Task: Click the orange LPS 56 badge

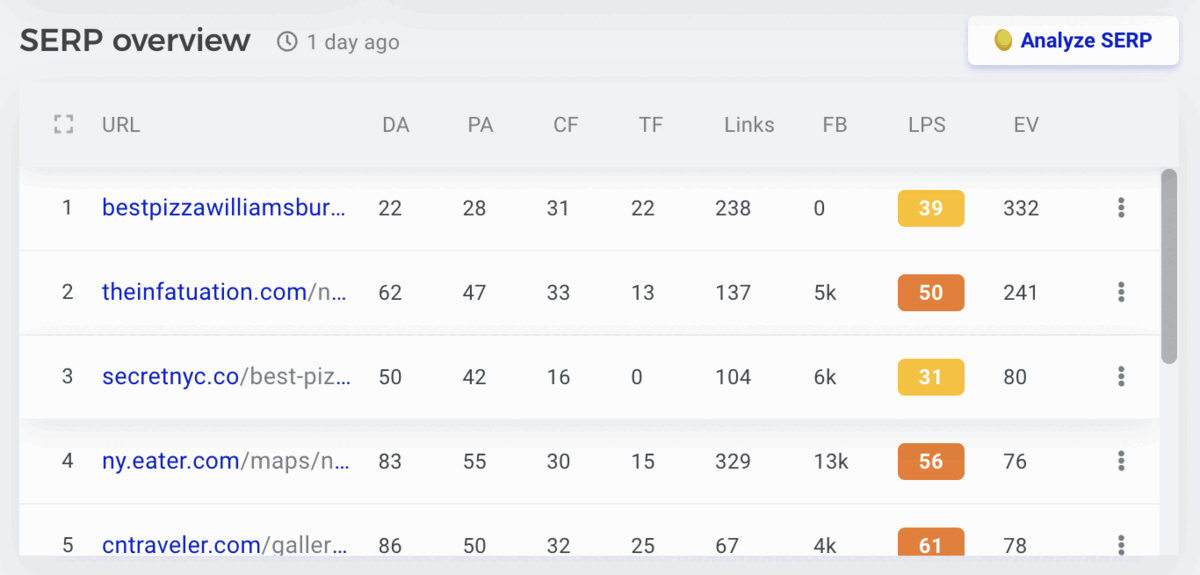Action: [x=931, y=461]
